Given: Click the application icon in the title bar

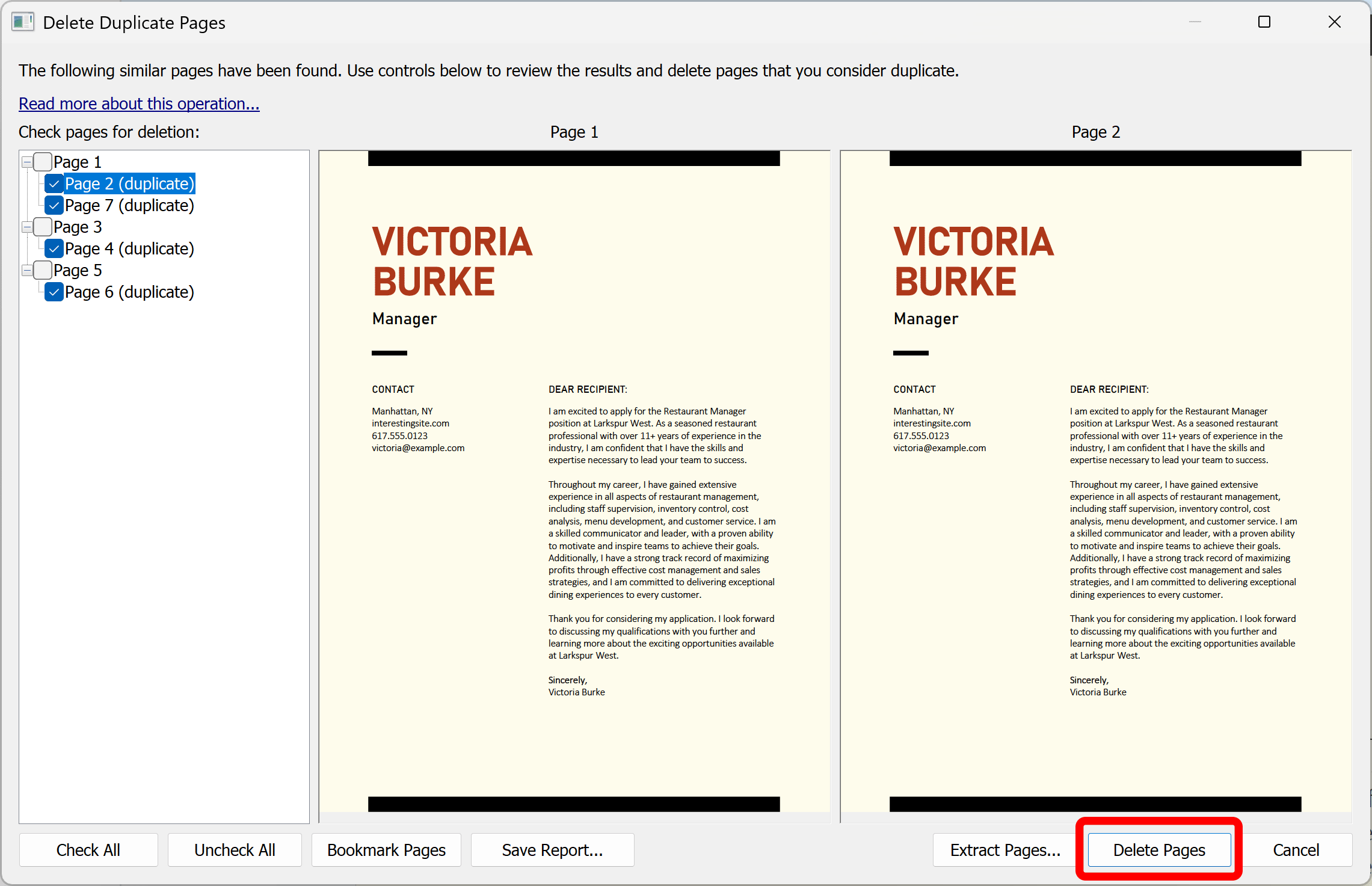Looking at the screenshot, I should (23, 22).
